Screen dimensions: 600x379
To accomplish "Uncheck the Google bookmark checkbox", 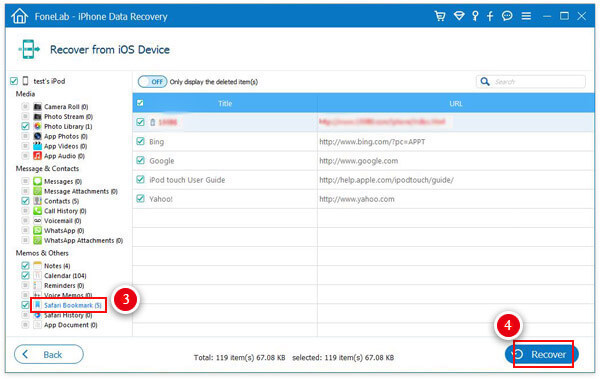I will (x=140, y=160).
